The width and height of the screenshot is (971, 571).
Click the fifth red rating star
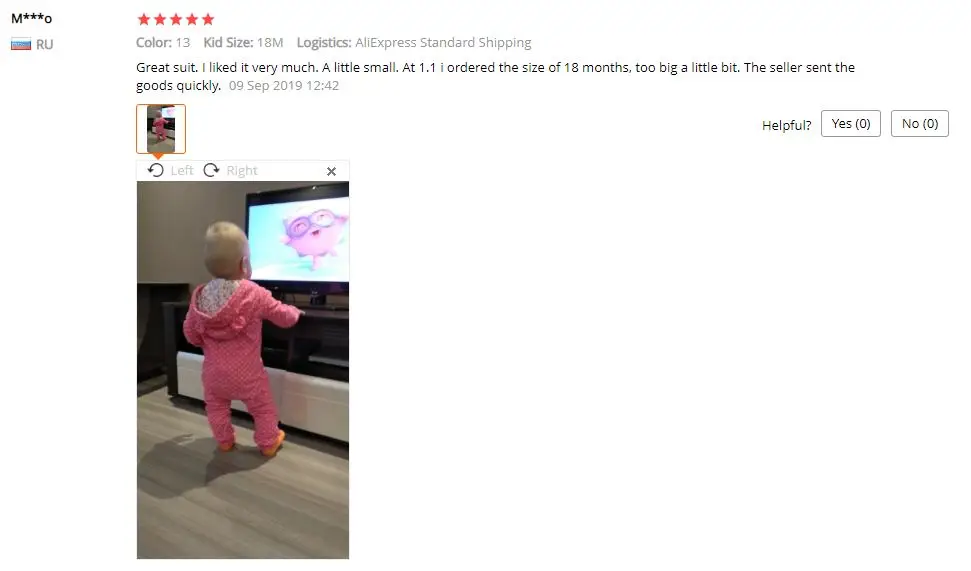[208, 19]
